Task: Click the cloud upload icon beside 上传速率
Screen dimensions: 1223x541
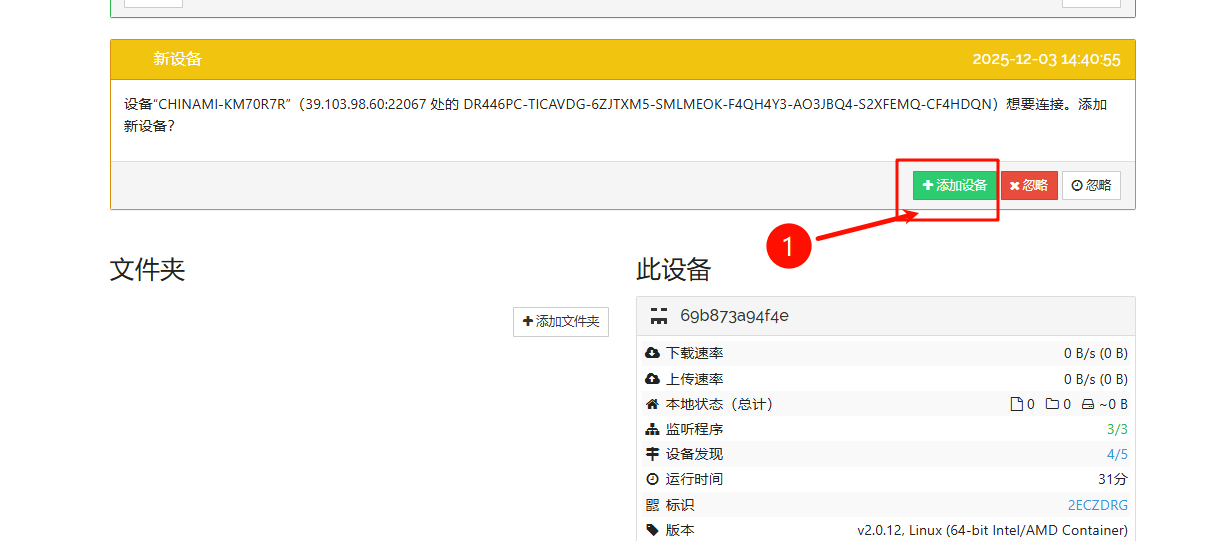Action: click(653, 379)
